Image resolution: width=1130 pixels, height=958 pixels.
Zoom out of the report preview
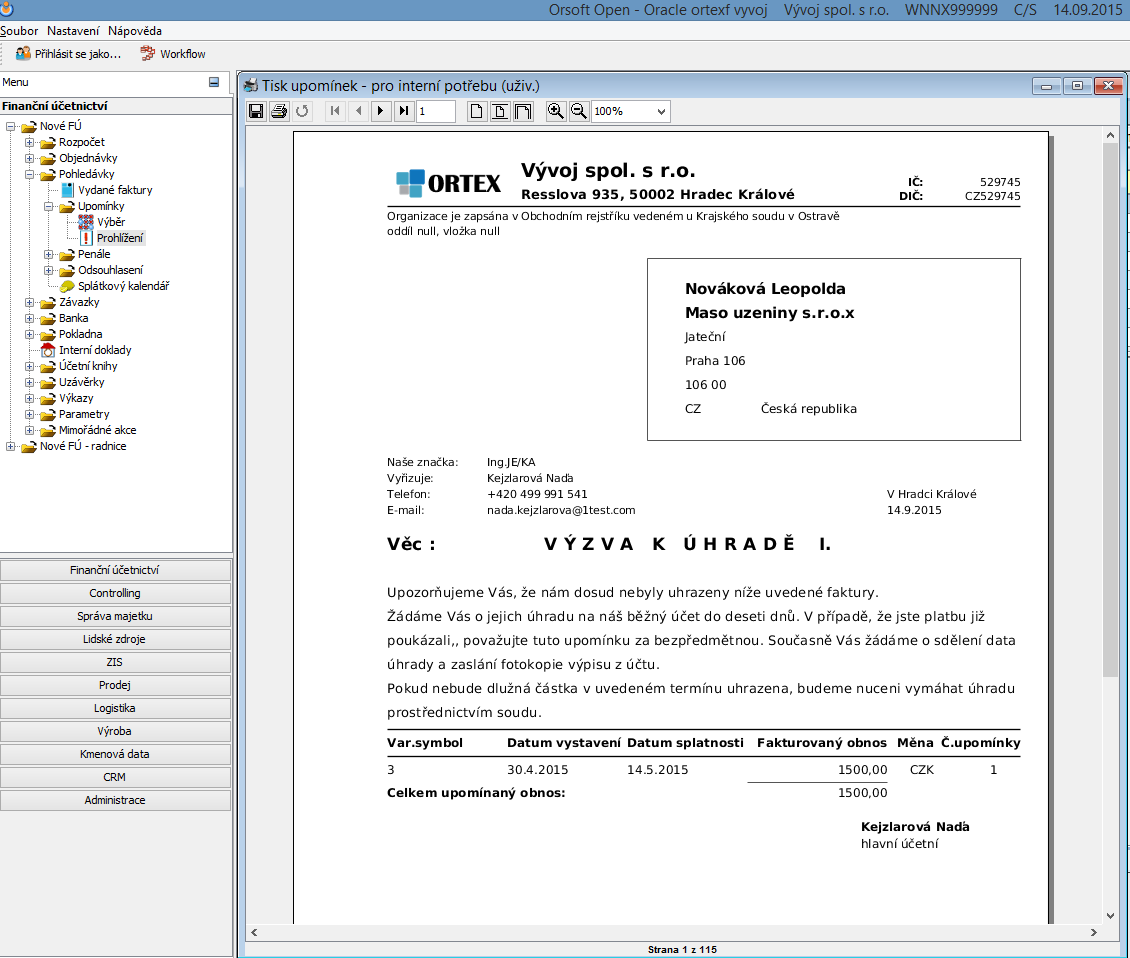(578, 111)
